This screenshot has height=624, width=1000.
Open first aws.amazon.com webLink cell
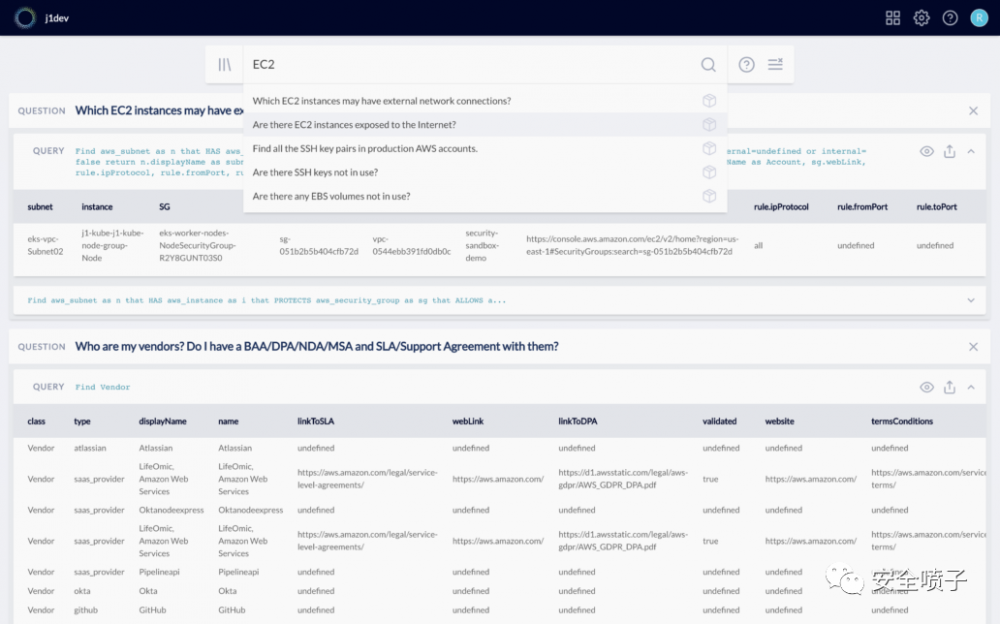click(497, 479)
